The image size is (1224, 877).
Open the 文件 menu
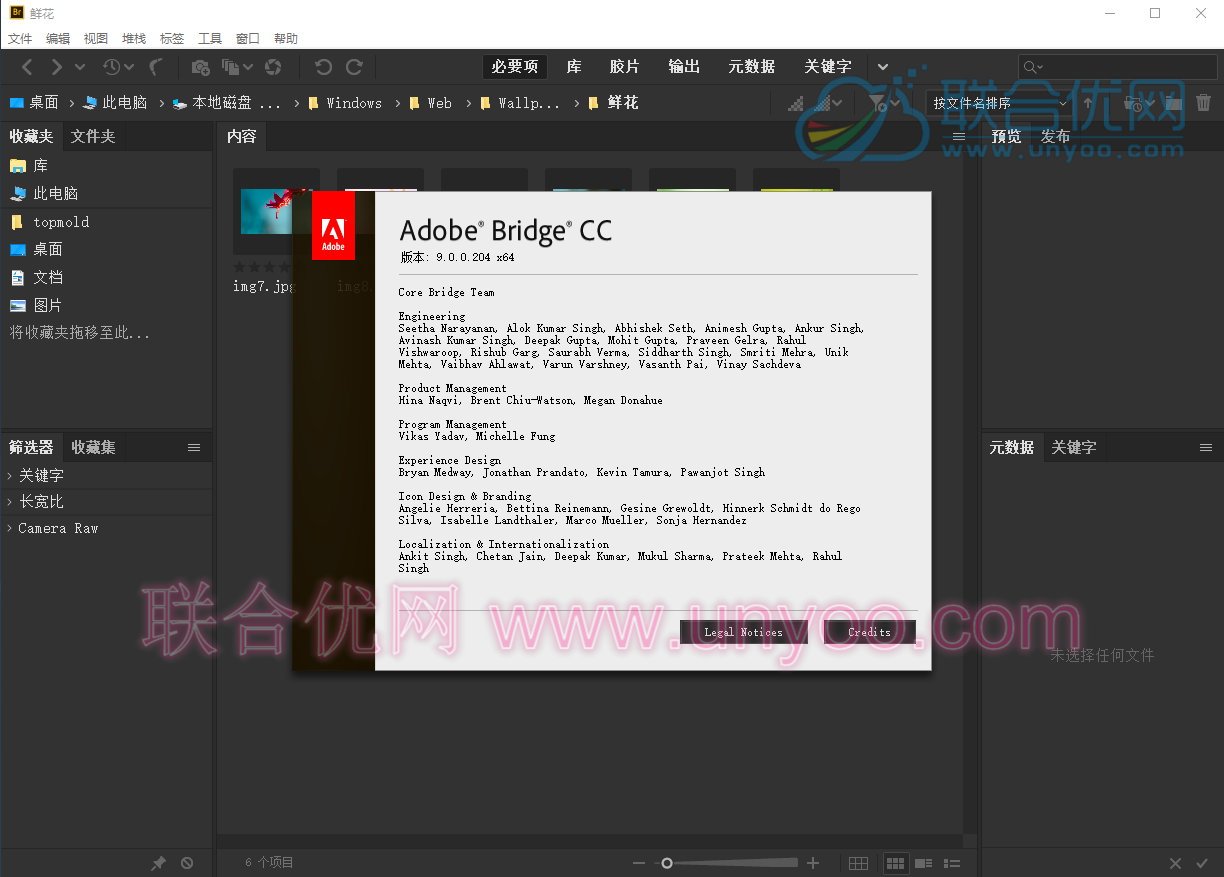point(20,38)
